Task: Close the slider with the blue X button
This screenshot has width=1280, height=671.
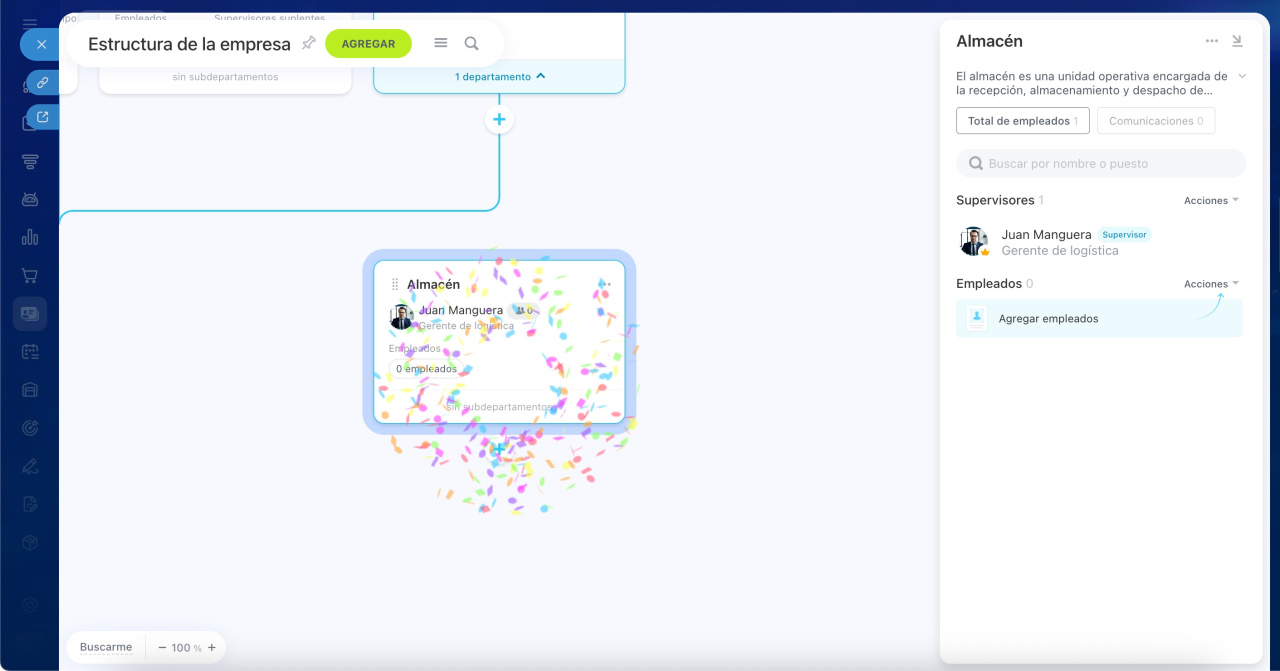Action: [41, 44]
